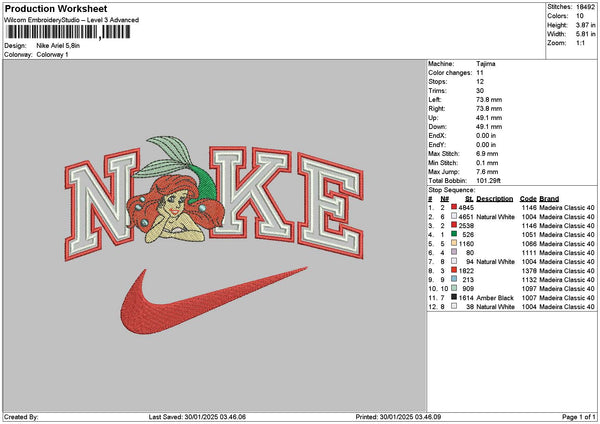The image size is (600, 424).
Task: Click the barcode under the worksheet title
Action: click(68, 32)
